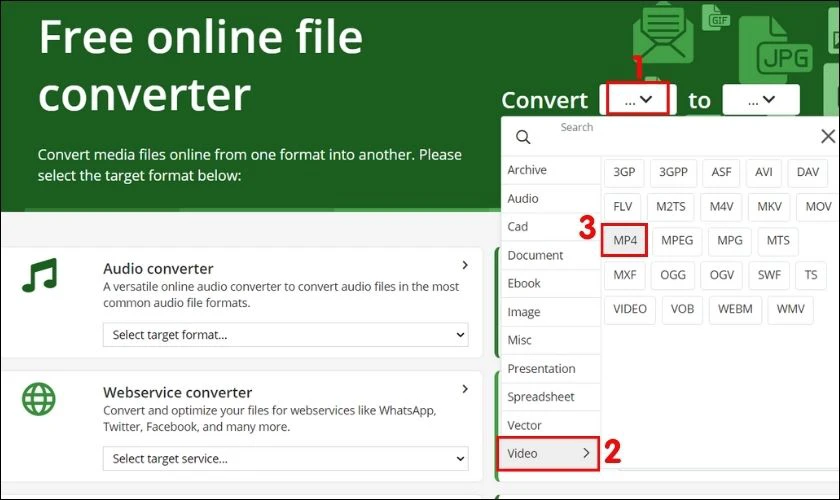Click the search magnifier icon
840x500 pixels.
[523, 137]
